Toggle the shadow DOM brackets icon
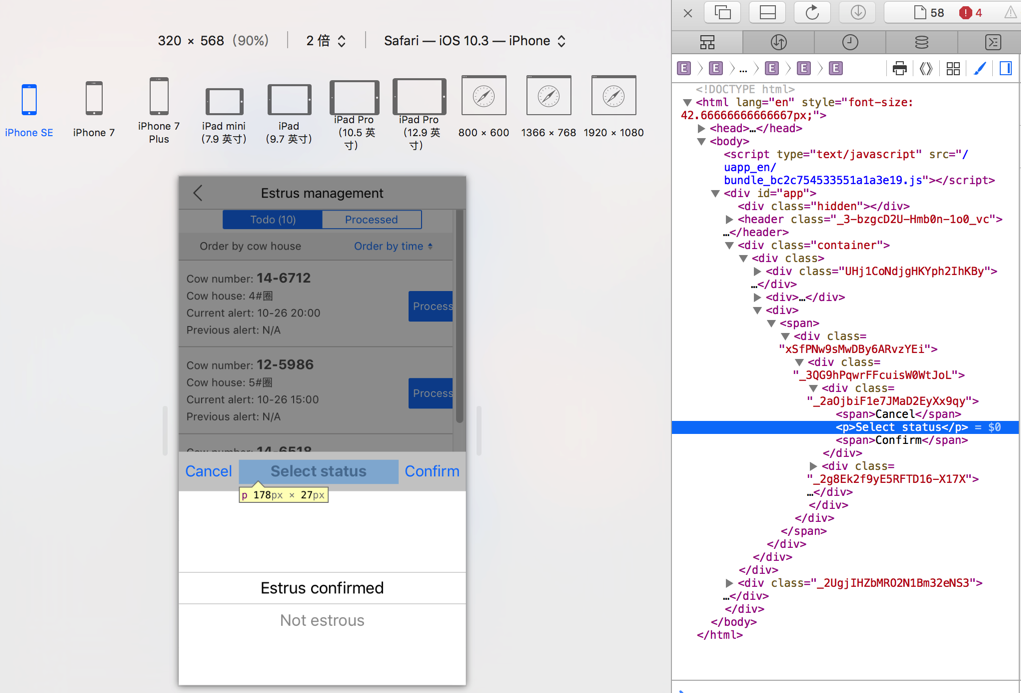This screenshot has width=1021, height=693. coord(926,68)
